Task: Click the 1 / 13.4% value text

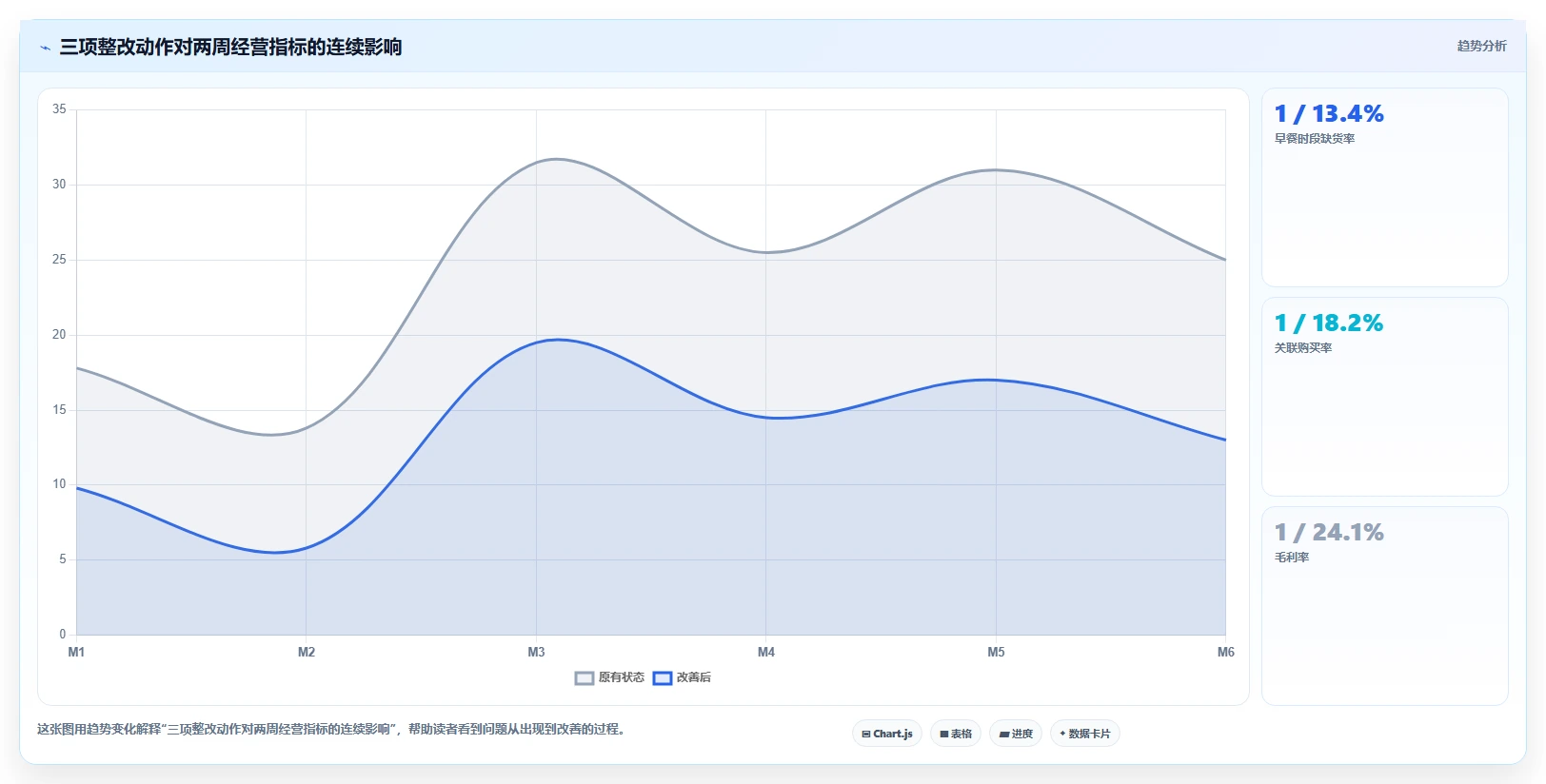Action: click(x=1329, y=113)
